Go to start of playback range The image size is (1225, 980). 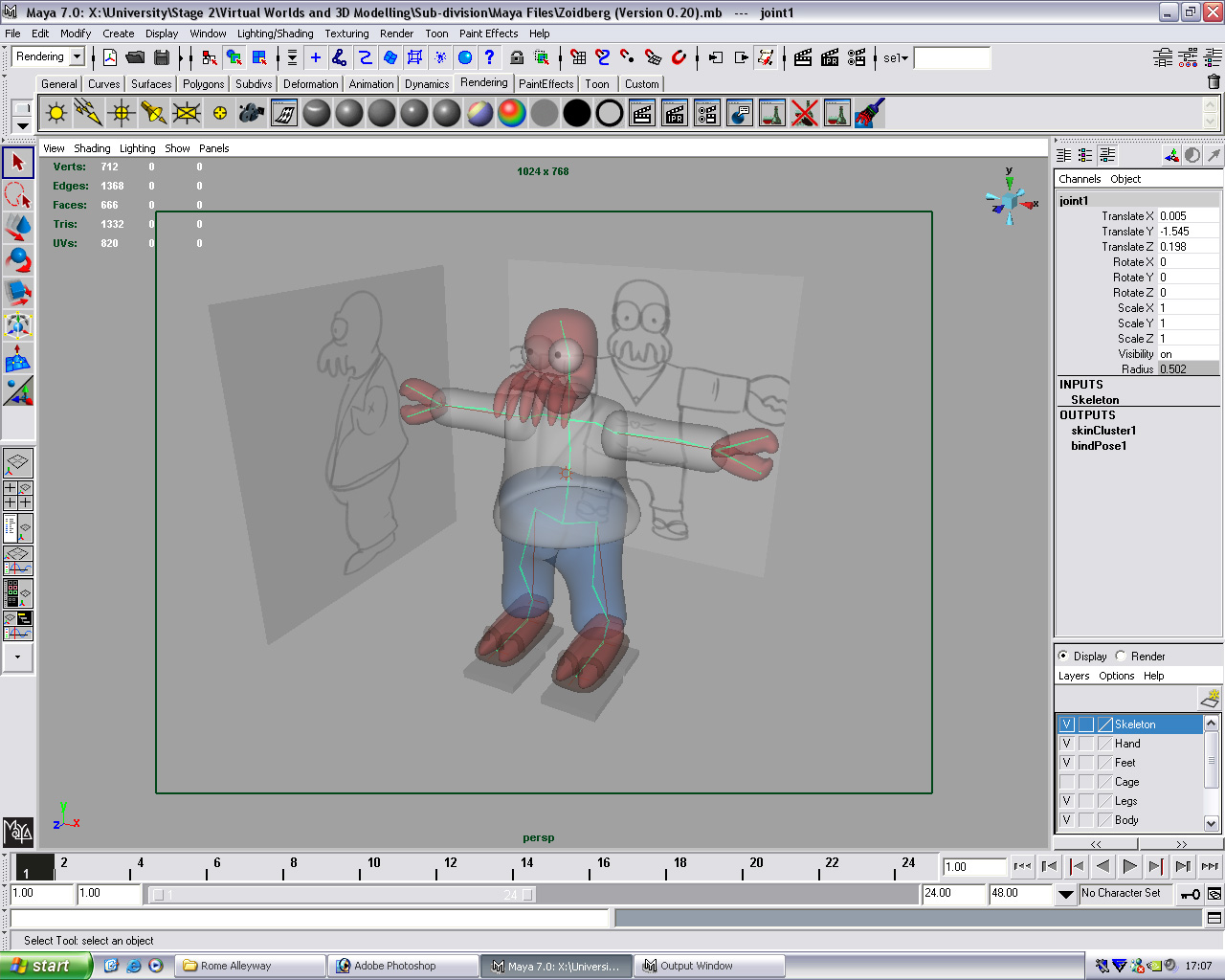(1022, 866)
